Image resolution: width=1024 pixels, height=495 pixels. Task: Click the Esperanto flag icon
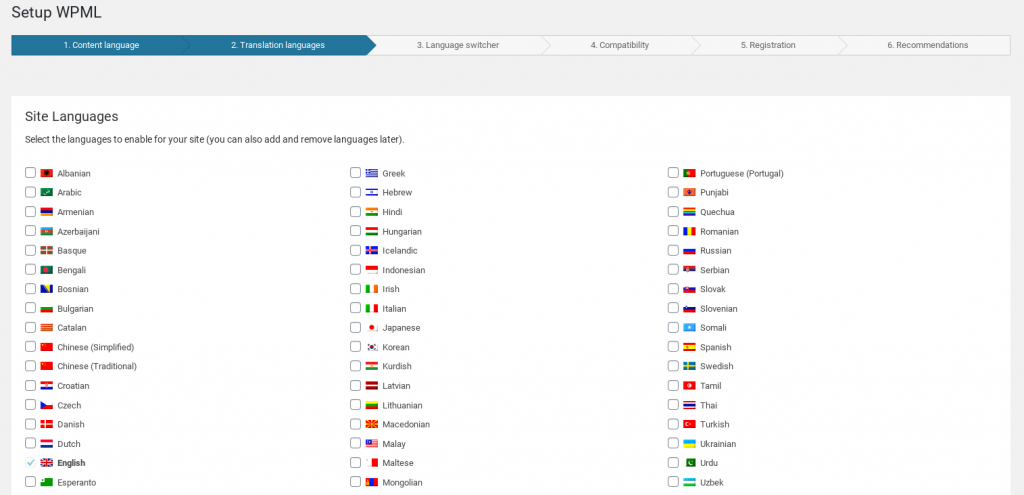46,483
